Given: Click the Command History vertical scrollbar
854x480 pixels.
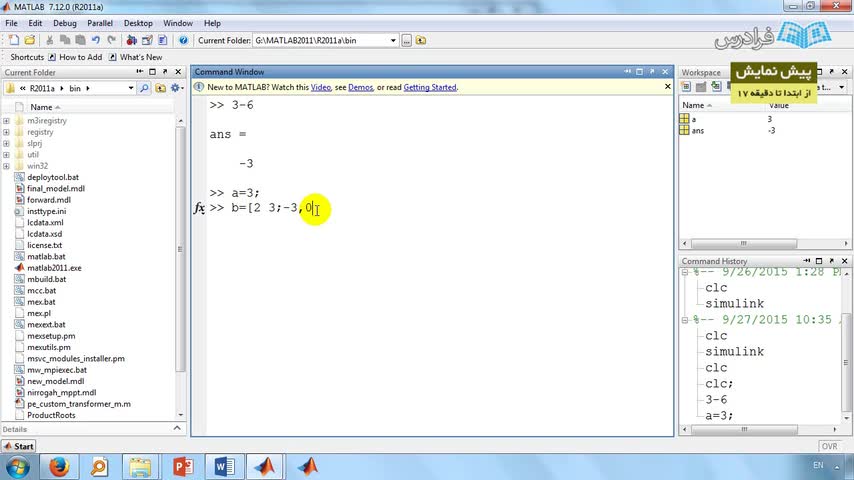Looking at the screenshot, I should pyautogui.click(x=846, y=362).
